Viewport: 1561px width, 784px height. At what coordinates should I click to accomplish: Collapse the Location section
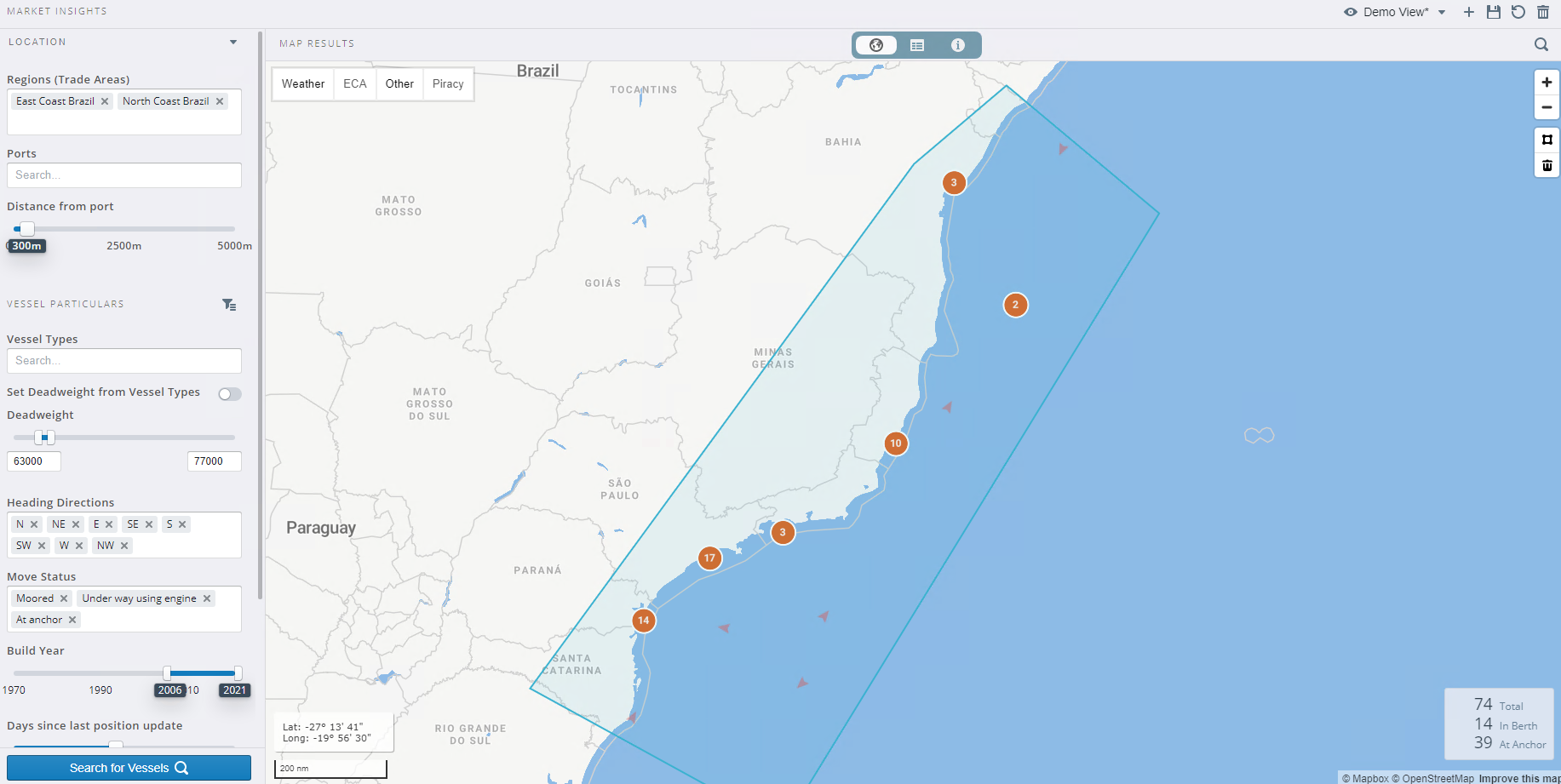coord(233,42)
